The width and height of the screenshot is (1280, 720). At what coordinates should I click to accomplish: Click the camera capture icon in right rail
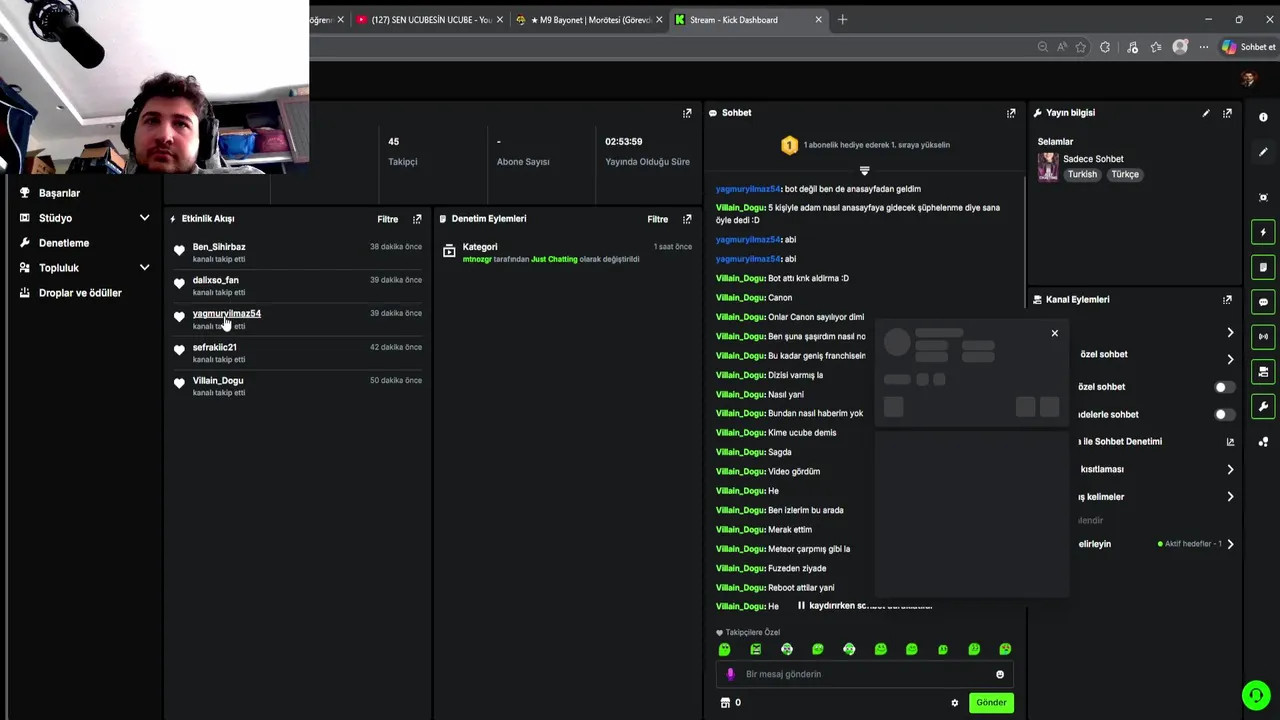[1263, 197]
